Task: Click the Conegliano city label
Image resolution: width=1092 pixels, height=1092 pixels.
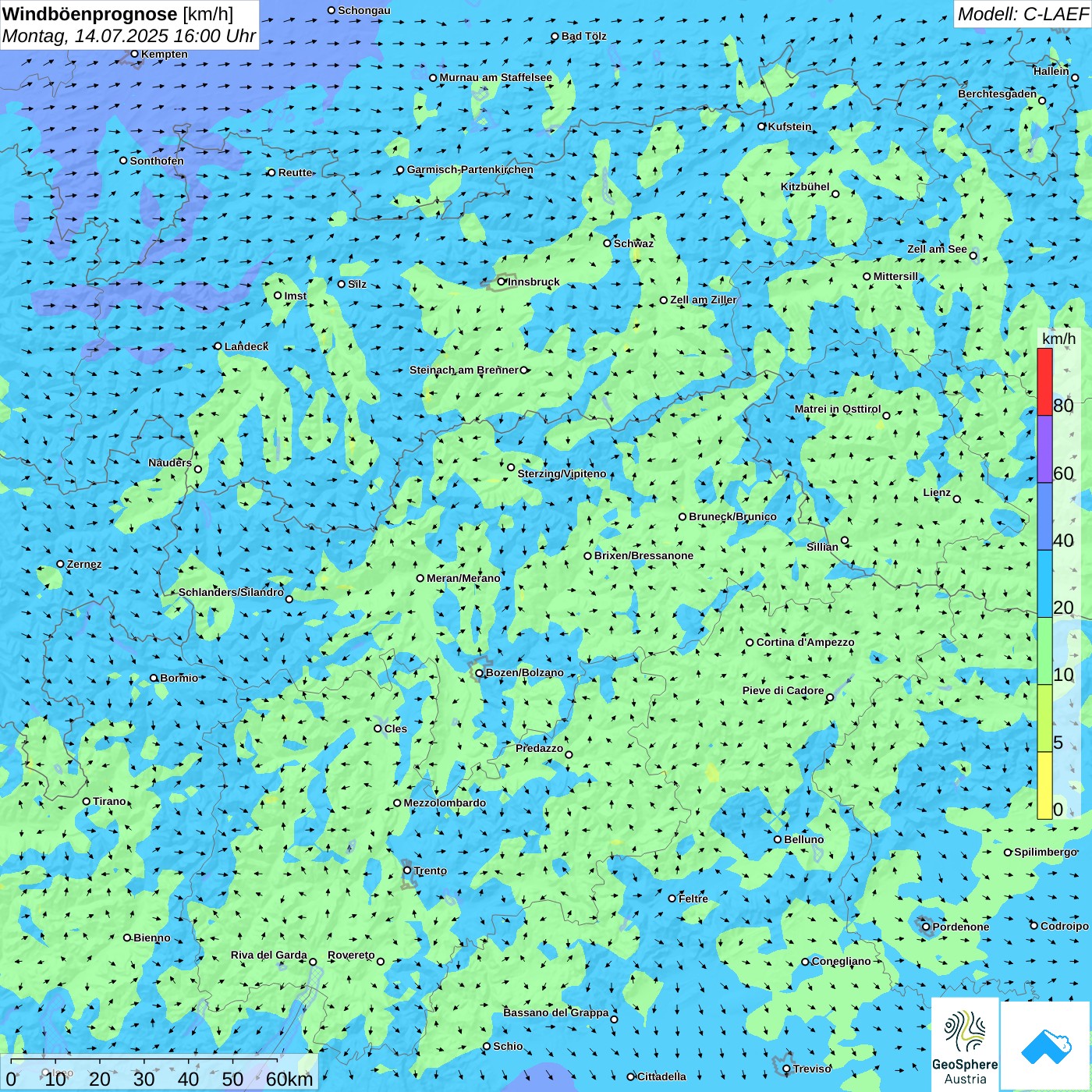Action: click(842, 961)
